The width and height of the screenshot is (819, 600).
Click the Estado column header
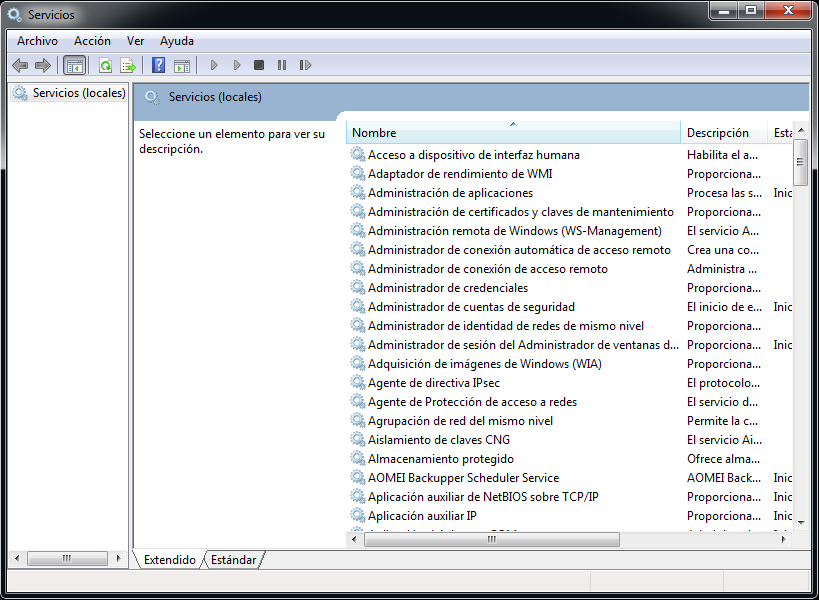pyautogui.click(x=780, y=133)
